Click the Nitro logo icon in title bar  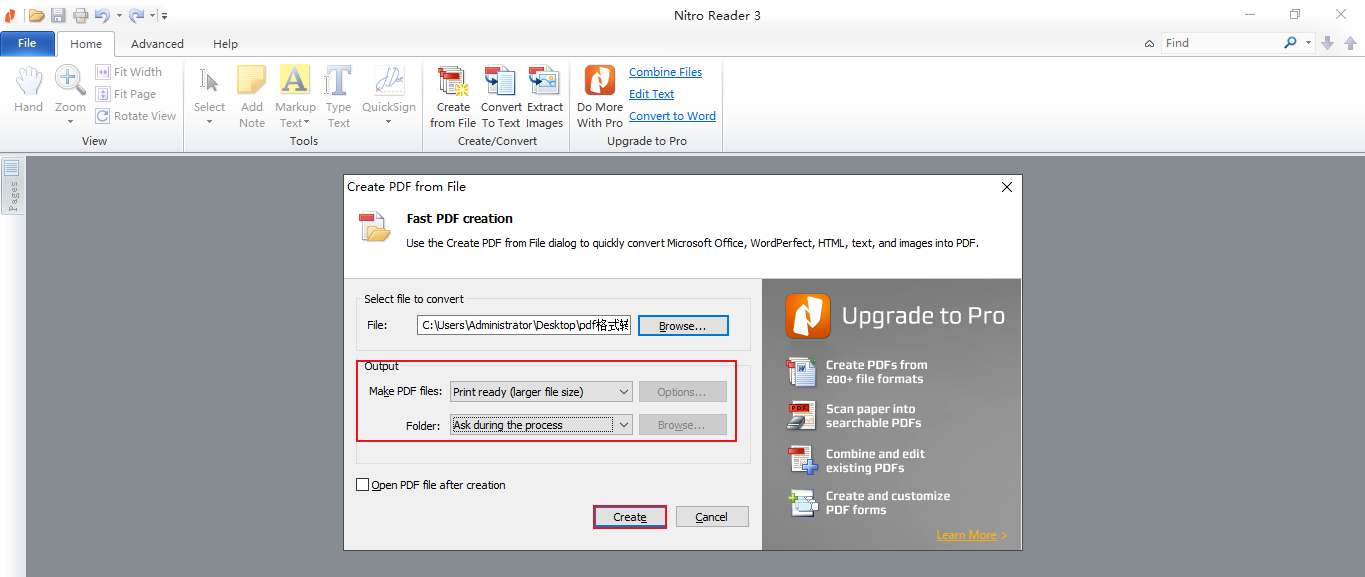point(10,15)
